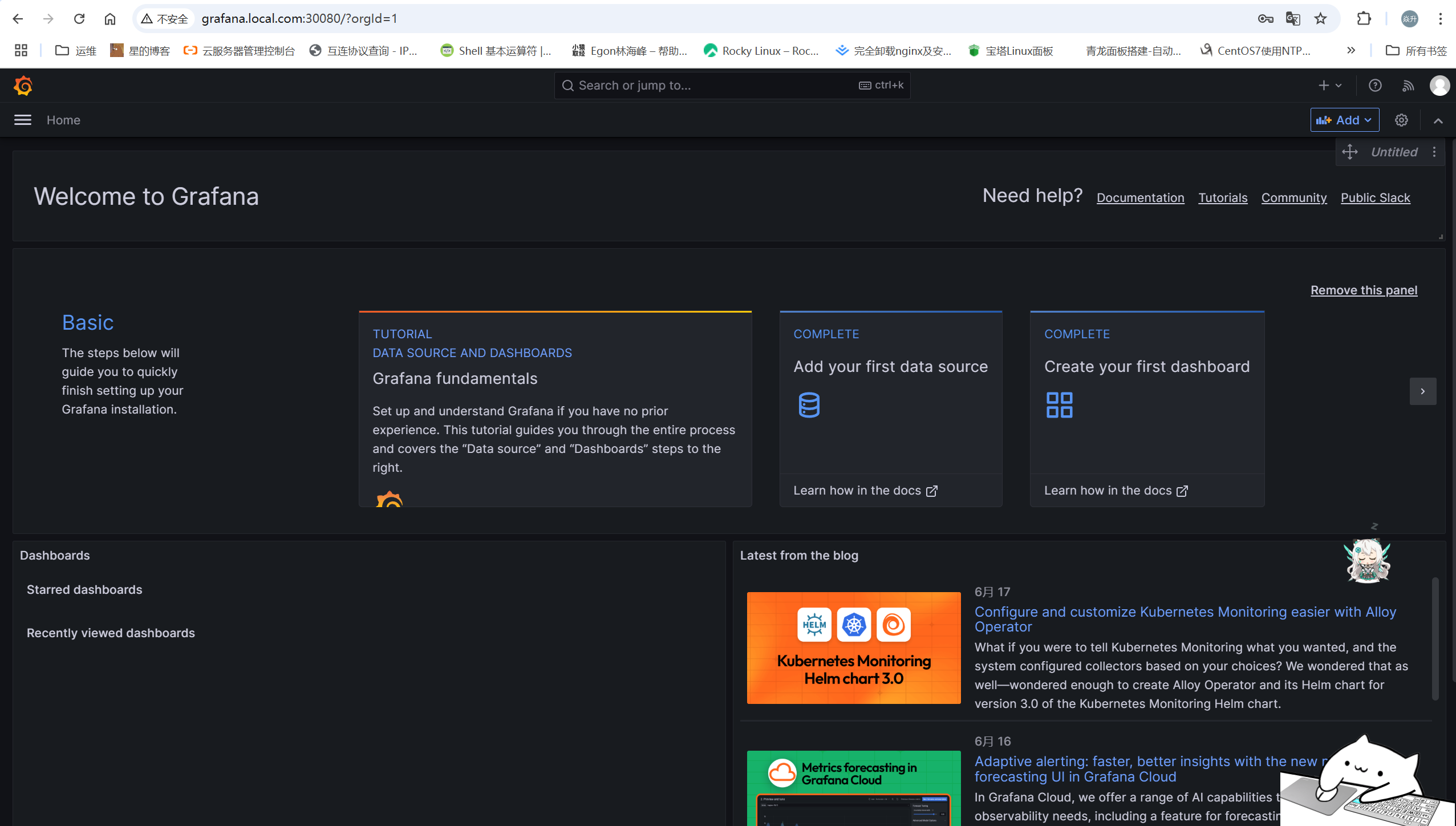Click the browser home icon
This screenshot has width=1456, height=826.
[x=110, y=19]
